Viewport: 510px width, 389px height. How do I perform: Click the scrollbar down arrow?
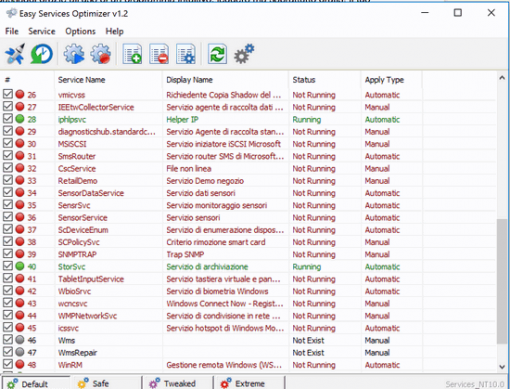coord(502,367)
